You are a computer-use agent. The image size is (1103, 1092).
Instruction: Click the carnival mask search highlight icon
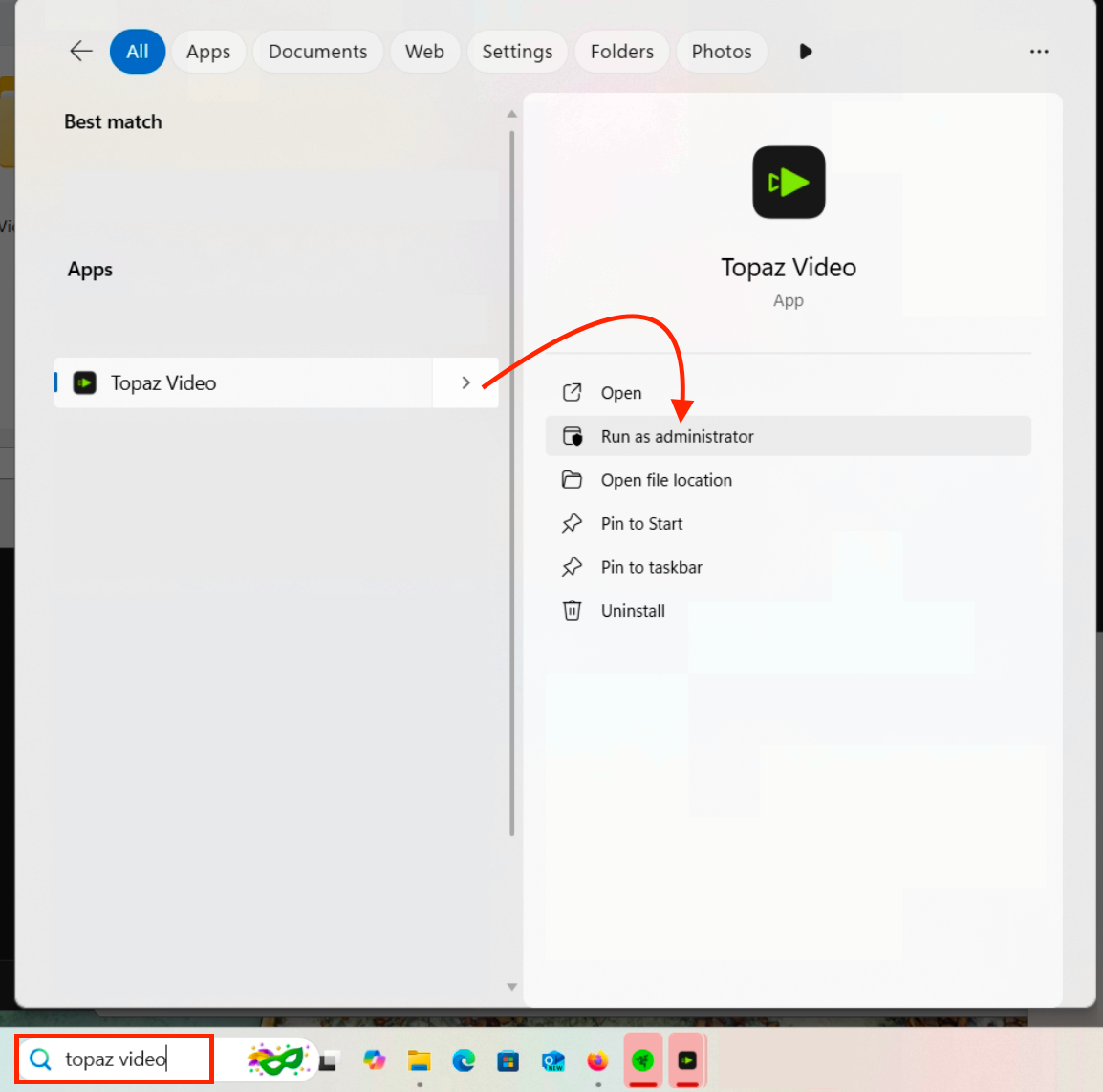278,1059
